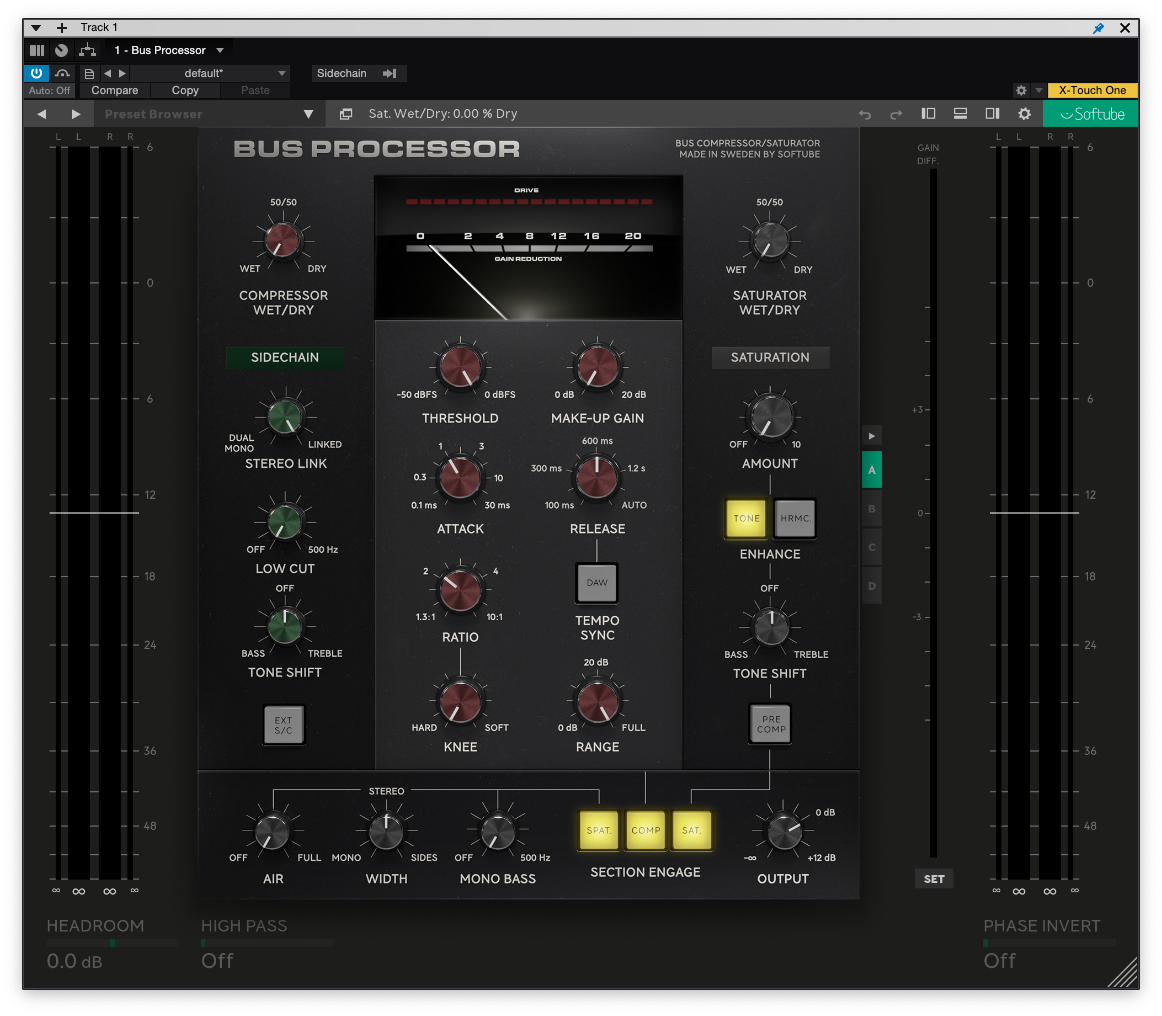1162x1016 pixels.
Task: Click the Compare button
Action: click(115, 90)
